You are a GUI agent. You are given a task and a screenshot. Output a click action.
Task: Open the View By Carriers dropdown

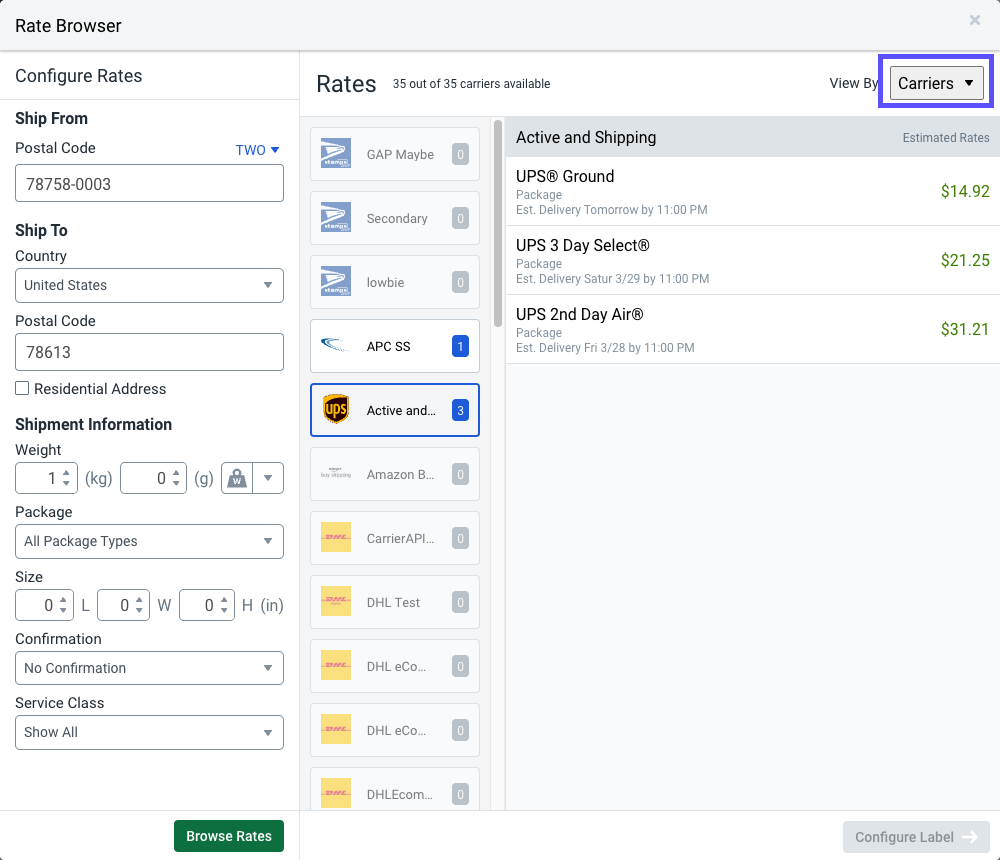pyautogui.click(x=936, y=83)
